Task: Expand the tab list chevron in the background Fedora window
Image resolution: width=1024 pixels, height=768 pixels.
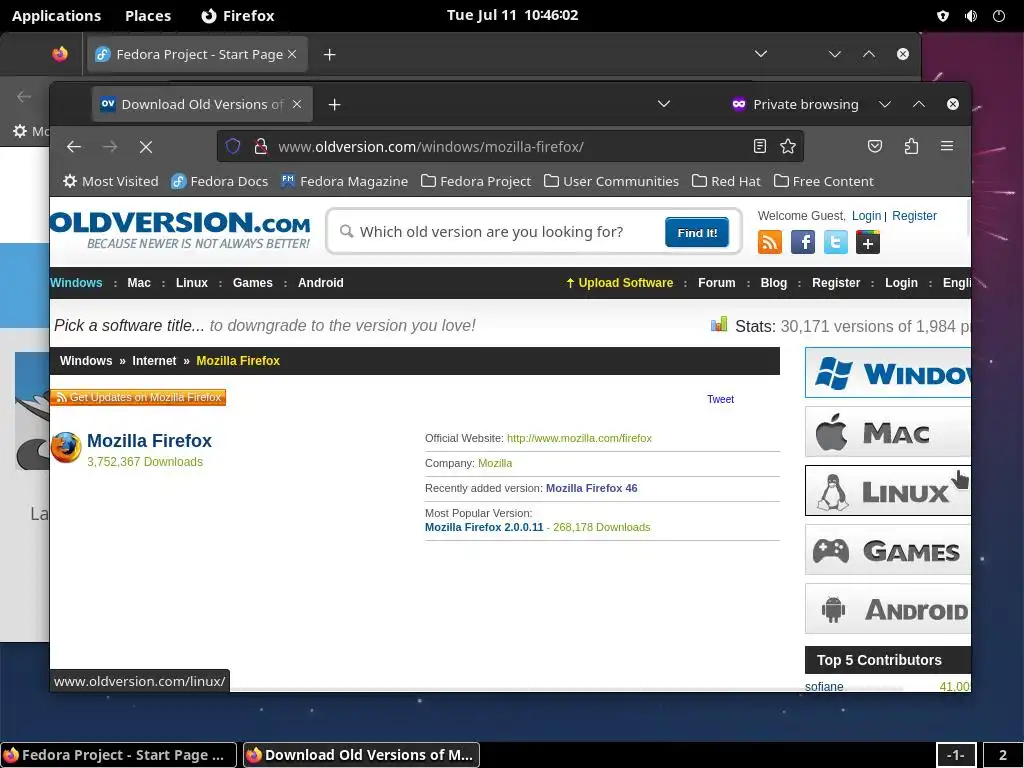Action: click(x=761, y=54)
